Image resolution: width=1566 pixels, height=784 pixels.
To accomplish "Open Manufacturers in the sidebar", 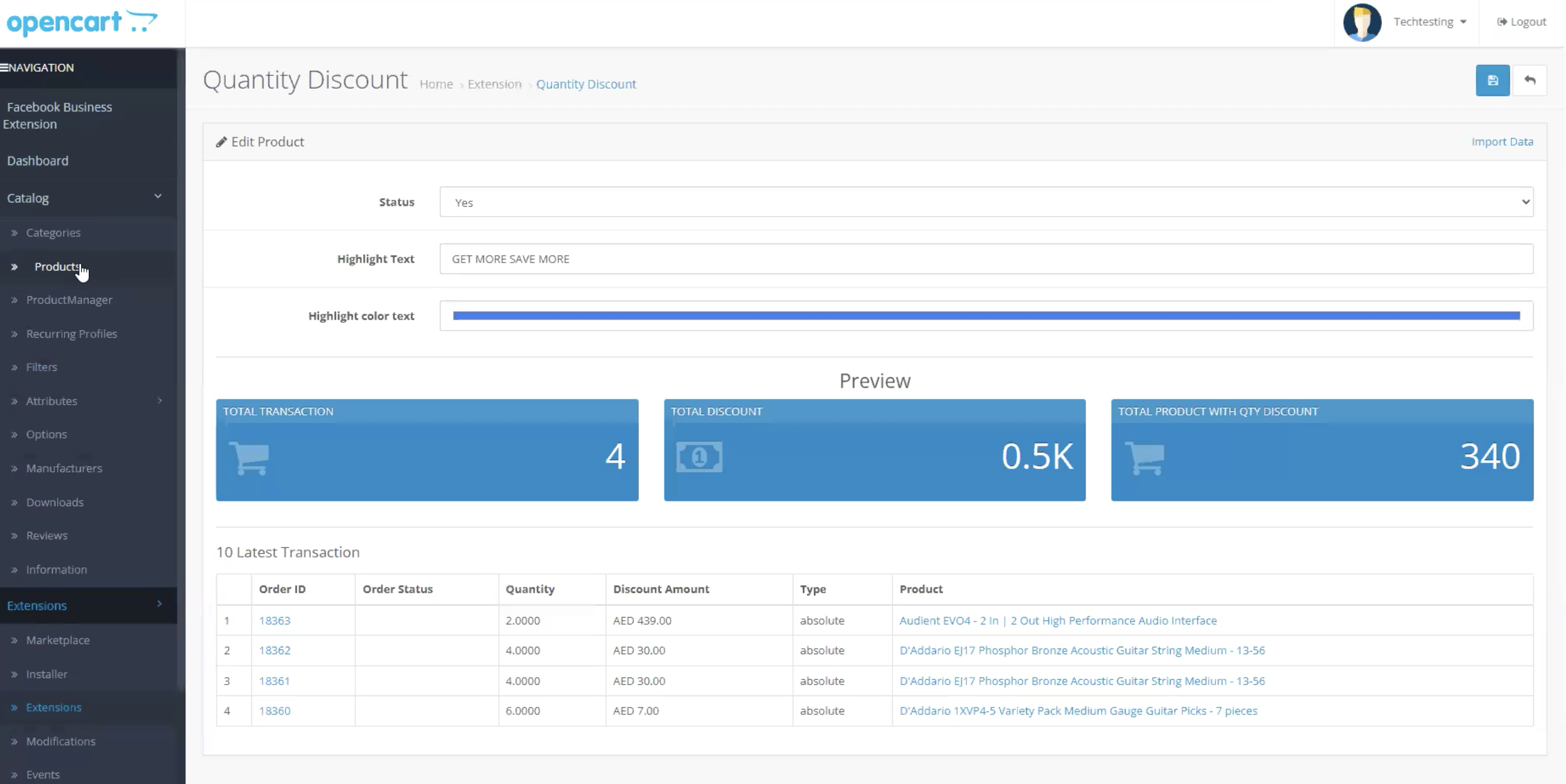I will point(64,468).
